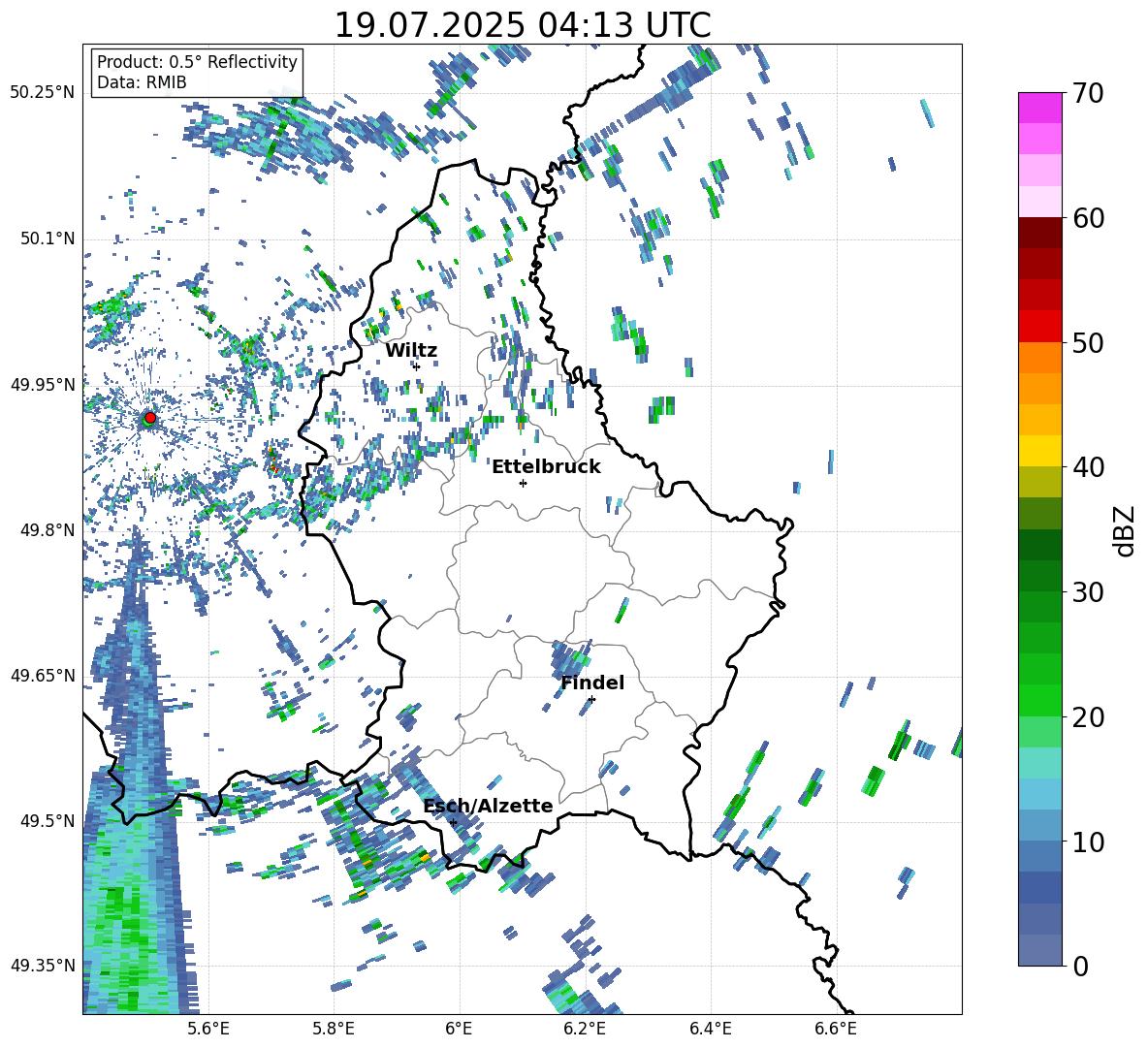Click the Esch/Alzette city label

(488, 807)
